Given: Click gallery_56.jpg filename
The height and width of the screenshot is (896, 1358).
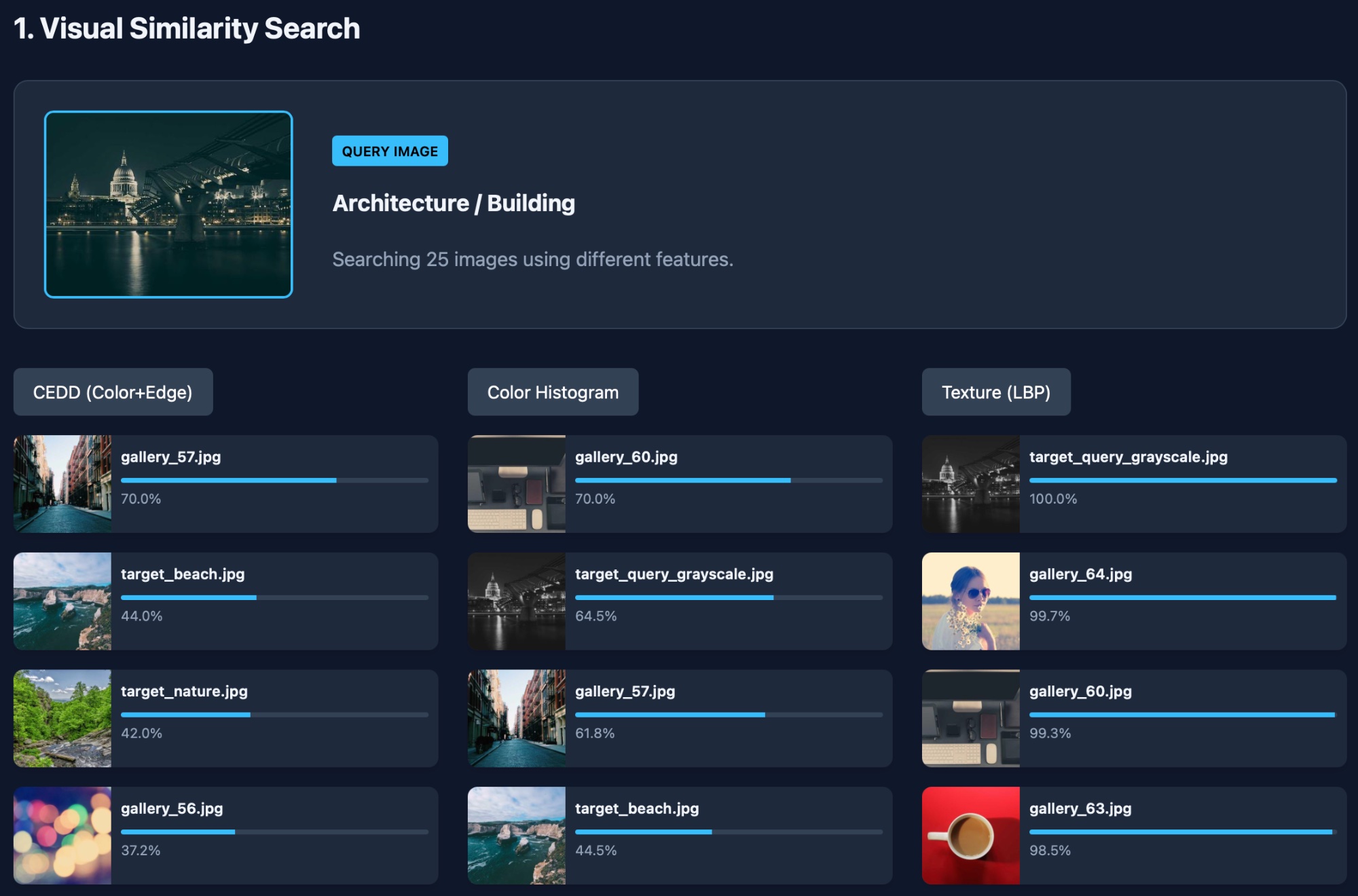Looking at the screenshot, I should tap(172, 808).
